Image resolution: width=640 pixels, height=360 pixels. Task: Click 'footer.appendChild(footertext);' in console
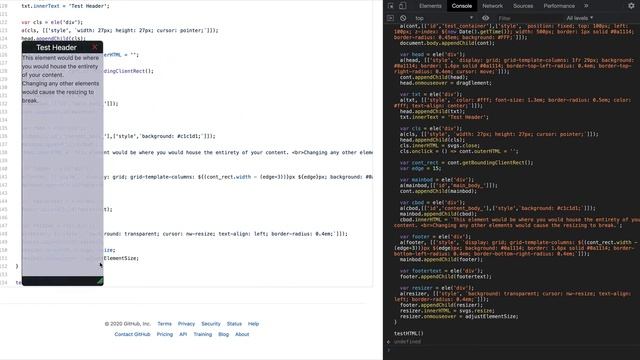click(446, 276)
